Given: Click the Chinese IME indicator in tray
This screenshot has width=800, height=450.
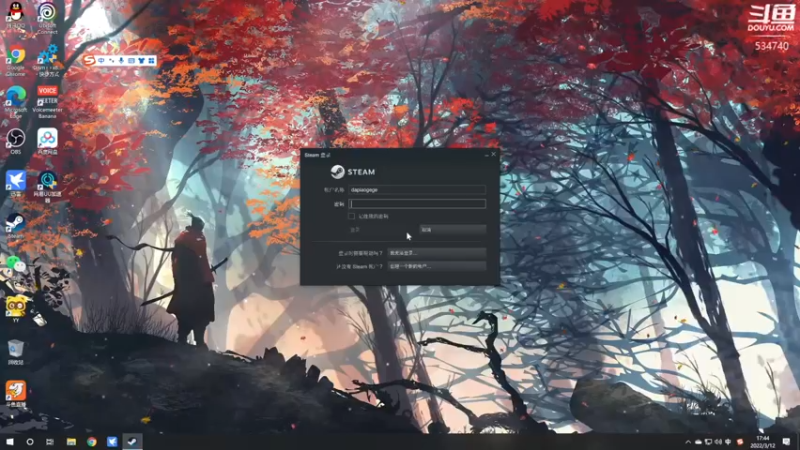Looking at the screenshot, I should (x=729, y=442).
